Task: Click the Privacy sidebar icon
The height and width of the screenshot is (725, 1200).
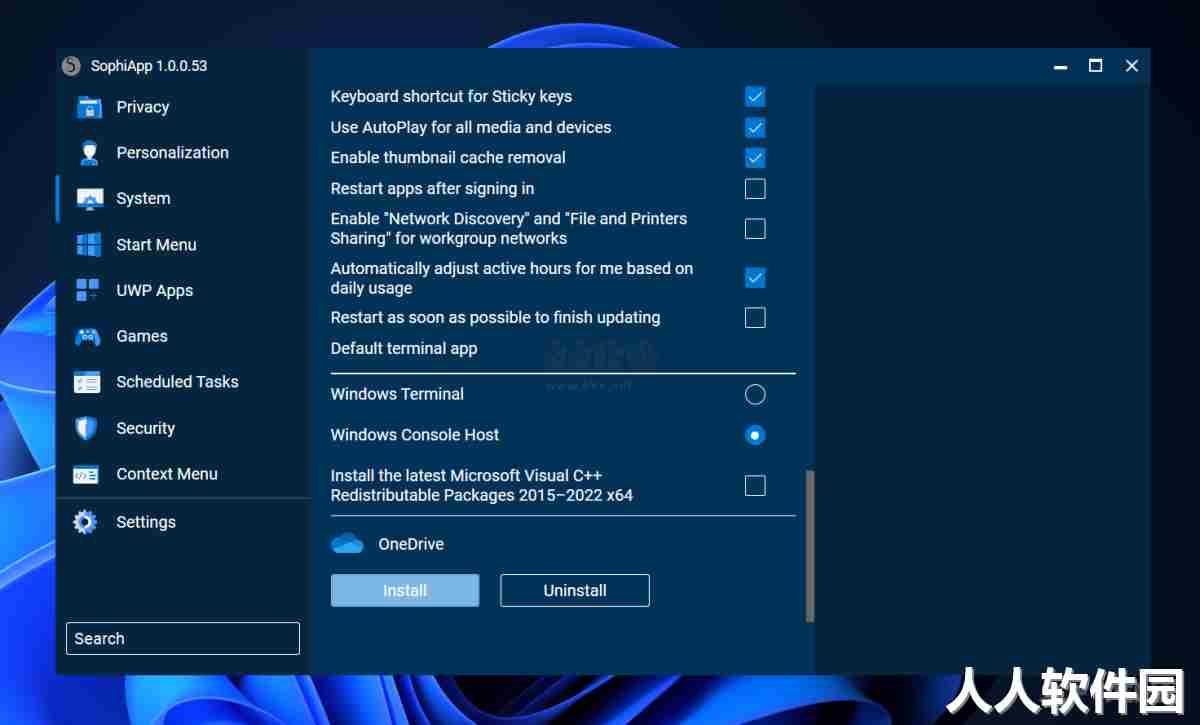Action: (89, 107)
